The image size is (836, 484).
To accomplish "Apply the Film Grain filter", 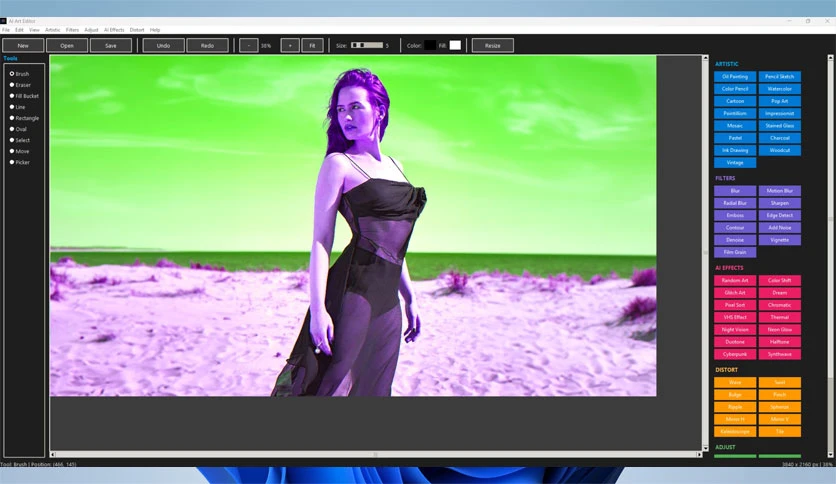I will click(x=735, y=252).
